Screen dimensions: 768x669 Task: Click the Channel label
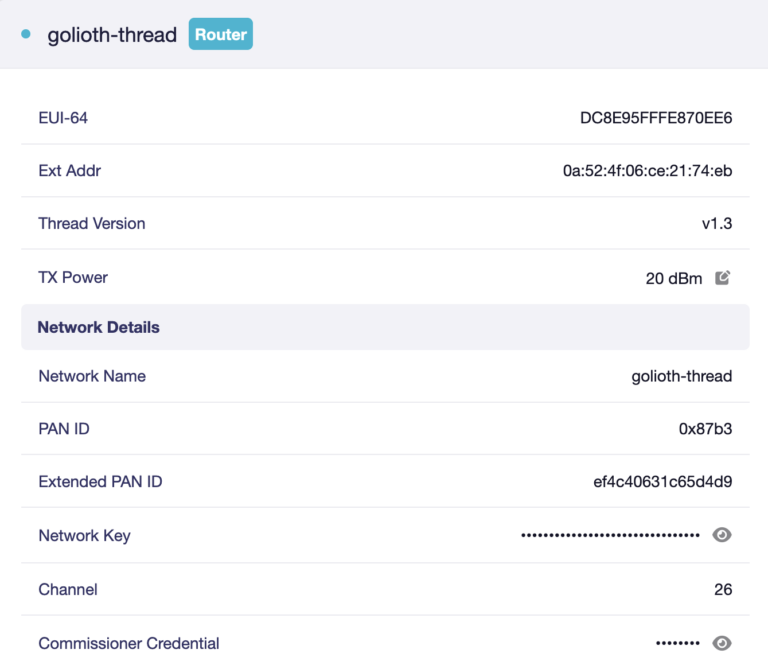tap(68, 589)
